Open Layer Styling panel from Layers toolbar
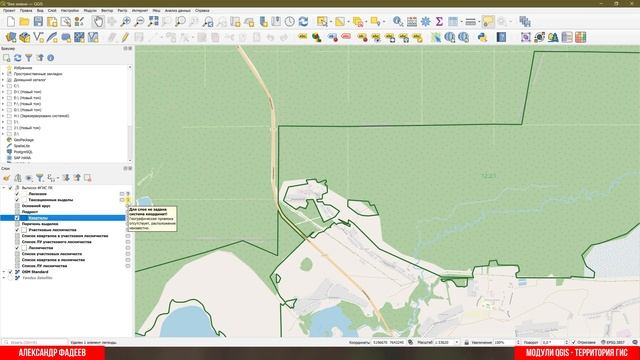The height and width of the screenshot is (360, 640). coord(7,178)
